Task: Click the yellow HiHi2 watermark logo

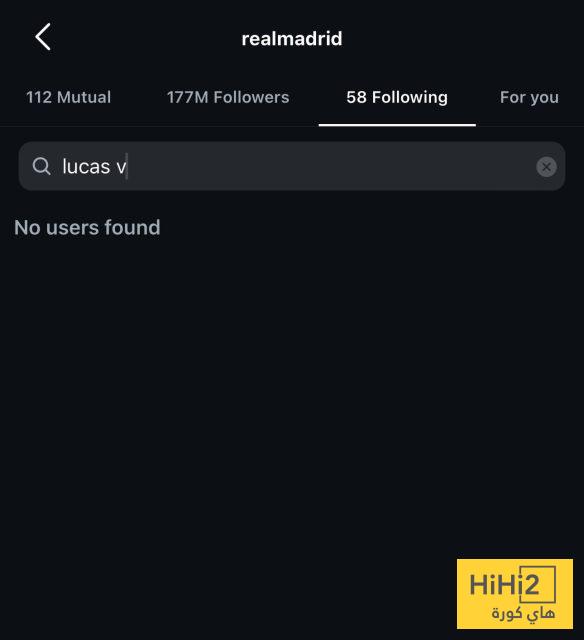Action: pos(515,593)
